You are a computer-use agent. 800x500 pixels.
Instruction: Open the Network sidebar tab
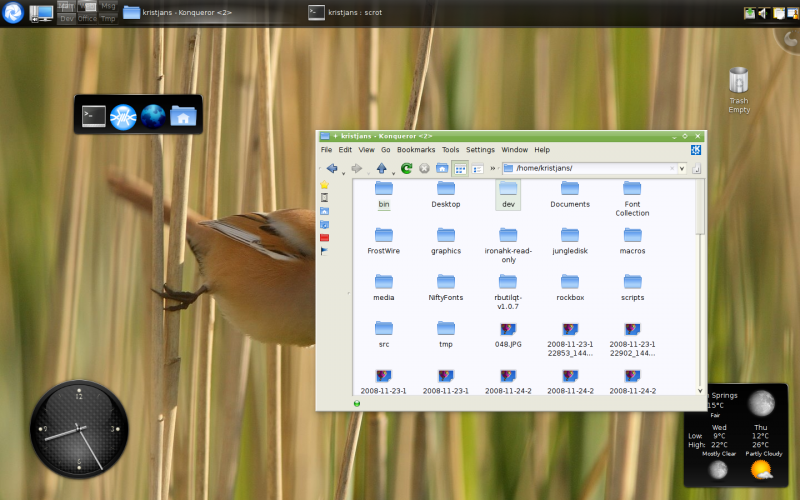pos(324,224)
